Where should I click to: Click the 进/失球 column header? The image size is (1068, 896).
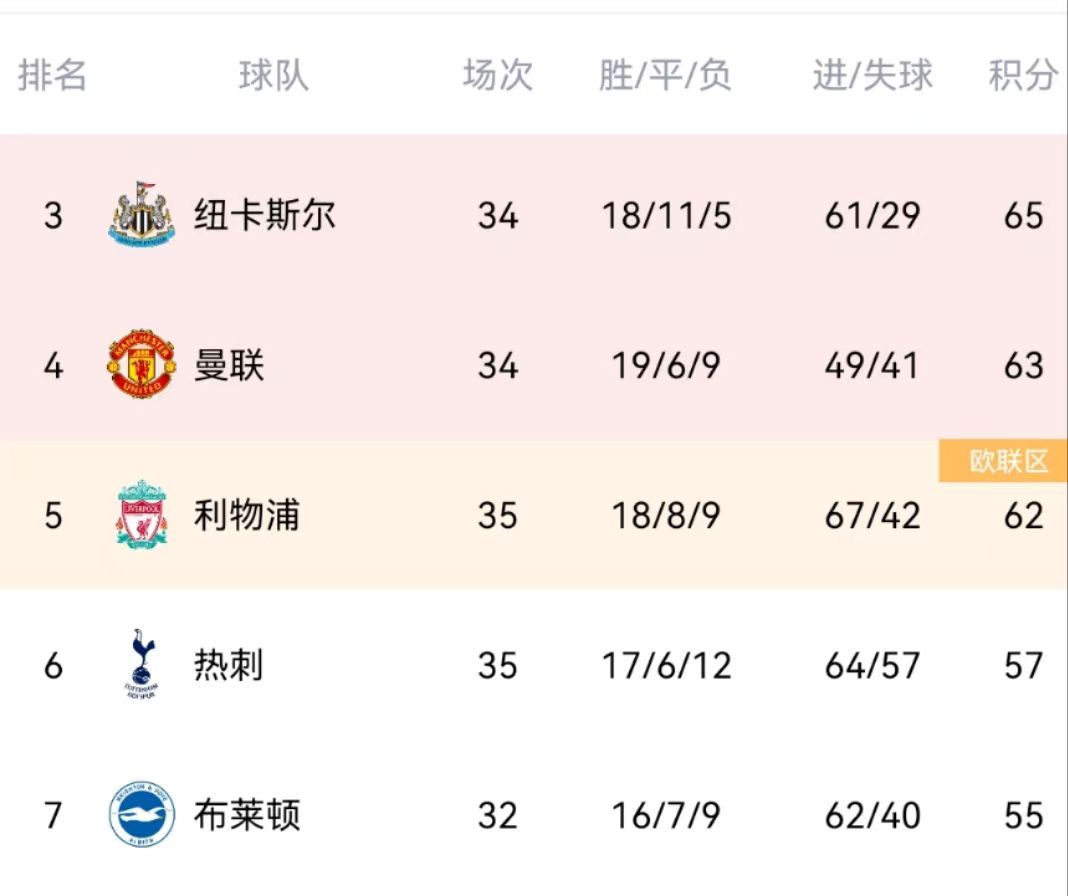pos(873,75)
